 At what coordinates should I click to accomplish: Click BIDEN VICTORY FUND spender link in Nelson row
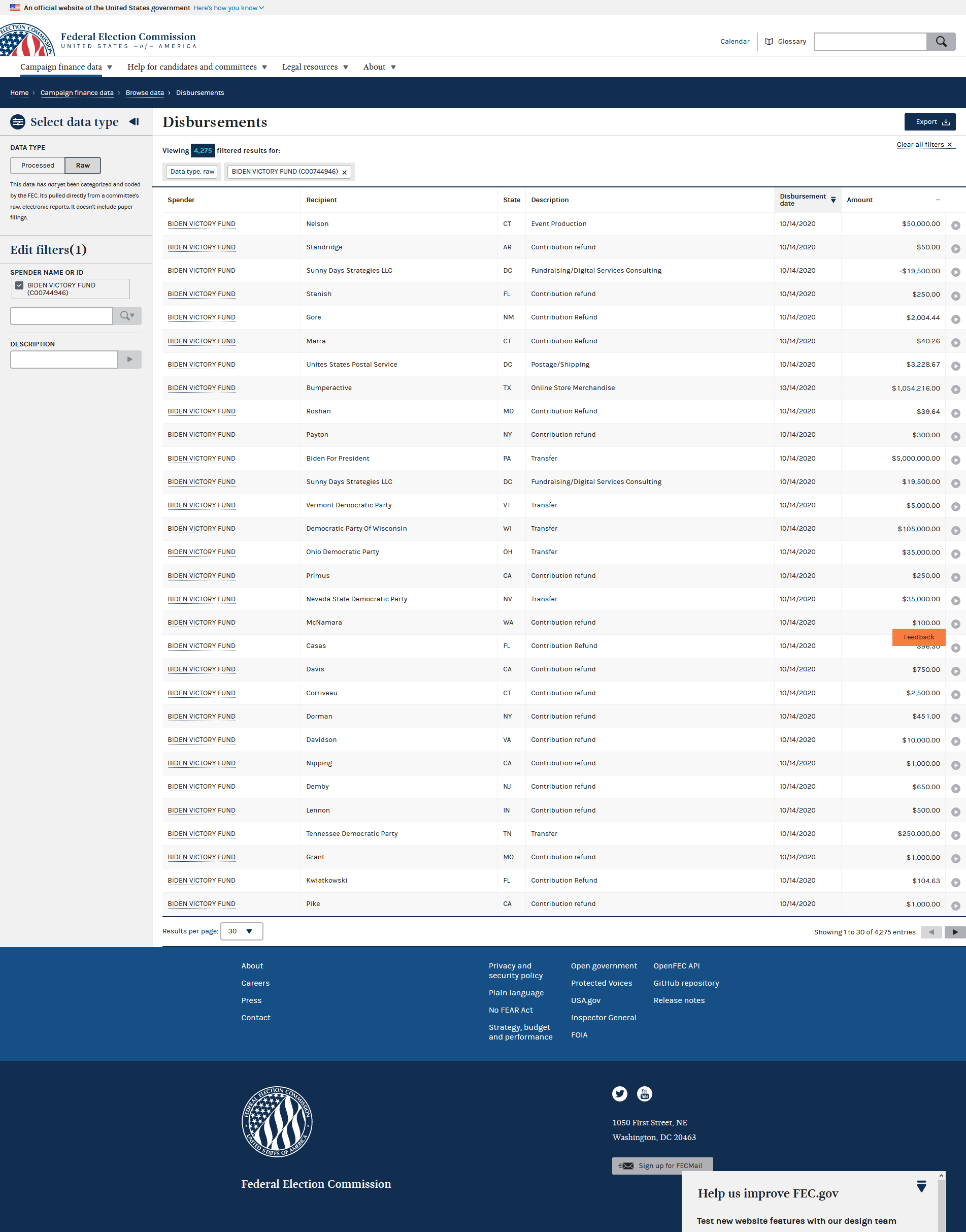click(202, 224)
